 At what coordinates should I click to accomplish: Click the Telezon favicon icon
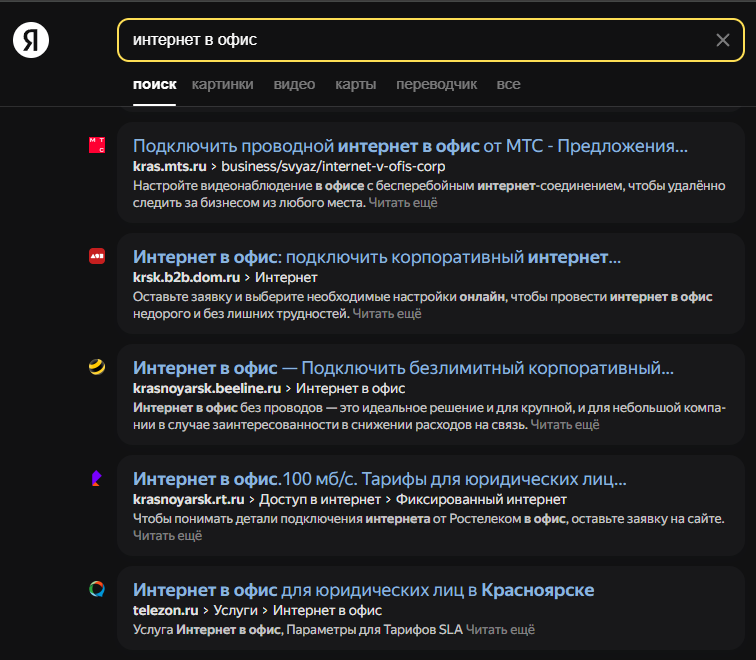97,589
